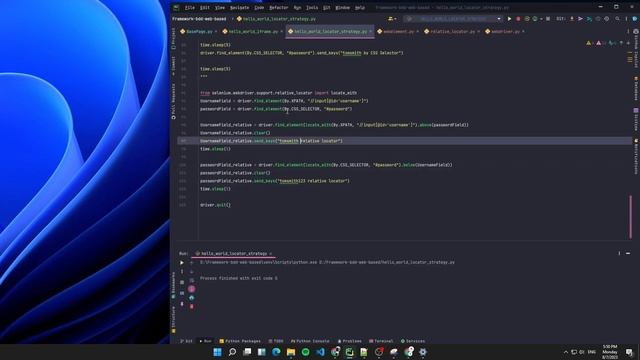Open Microsoft Edge from taskbar
Image resolution: width=640 pixels, height=360 pixels.
pyautogui.click(x=276, y=352)
